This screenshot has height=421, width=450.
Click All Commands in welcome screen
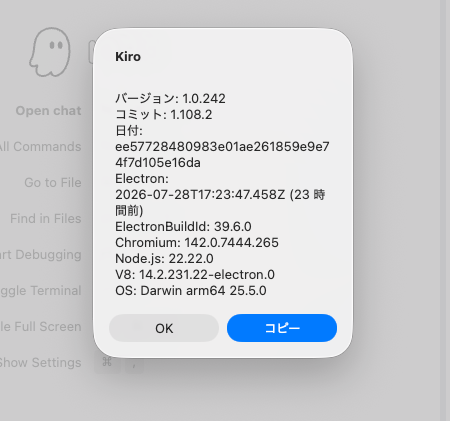[x=40, y=147]
